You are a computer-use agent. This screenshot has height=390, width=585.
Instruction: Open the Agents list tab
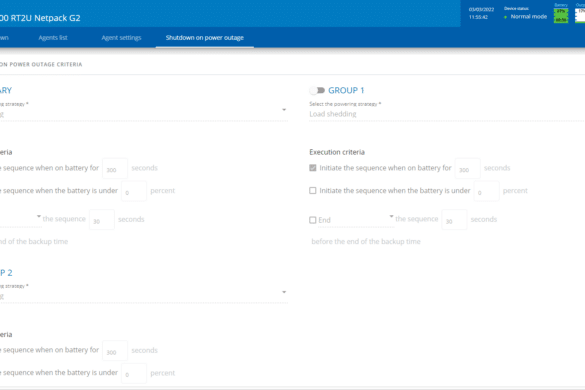pyautogui.click(x=53, y=38)
